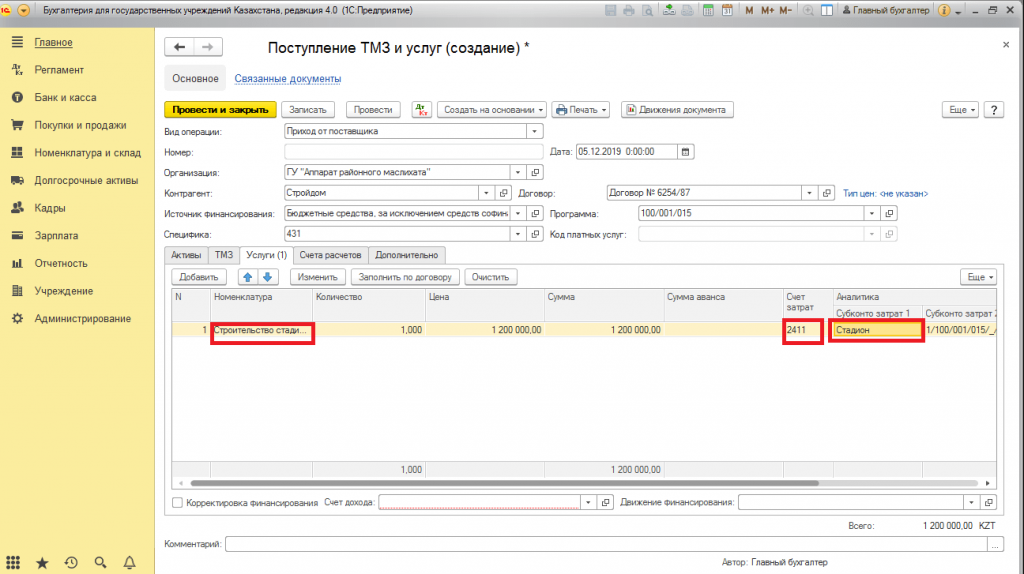Click the Заполнить по договору button

[406, 277]
